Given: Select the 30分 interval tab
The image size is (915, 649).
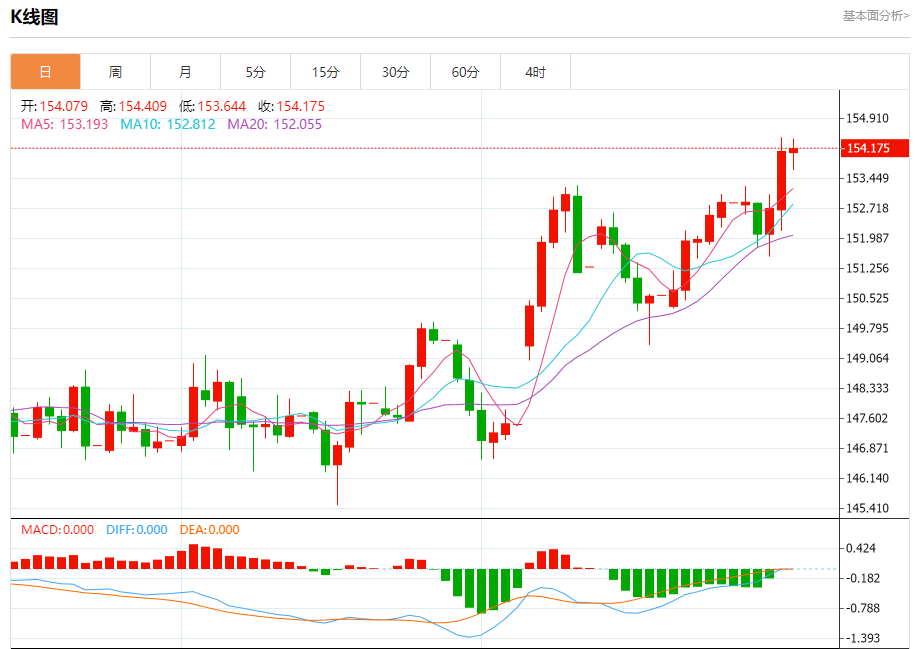Looking at the screenshot, I should (395, 72).
